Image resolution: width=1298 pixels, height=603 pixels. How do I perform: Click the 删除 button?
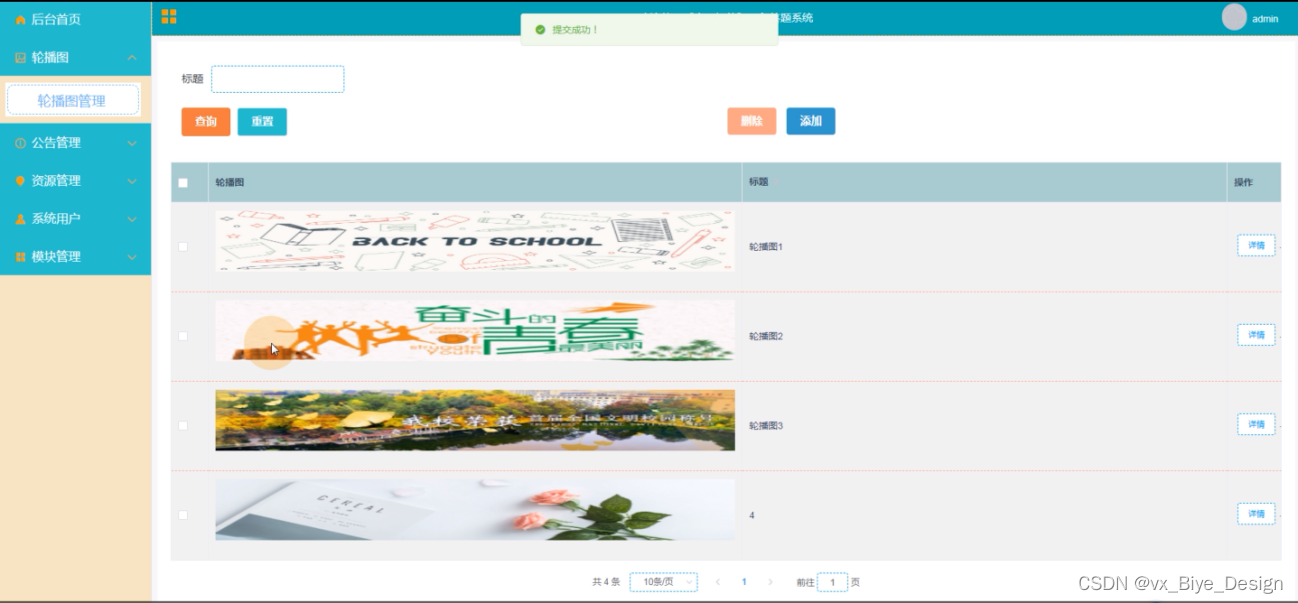[x=752, y=121]
